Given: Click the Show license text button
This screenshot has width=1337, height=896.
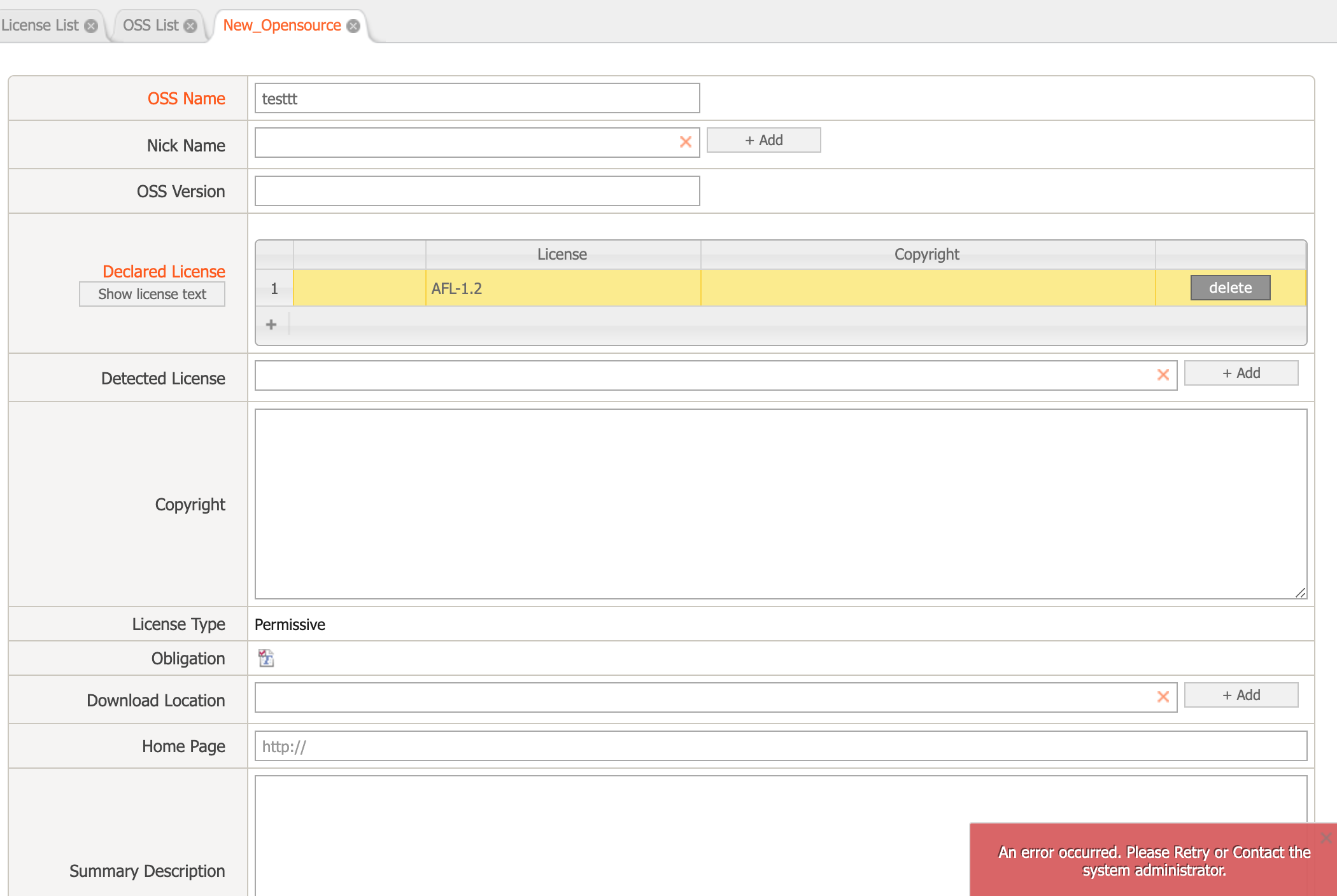Looking at the screenshot, I should pos(152,294).
